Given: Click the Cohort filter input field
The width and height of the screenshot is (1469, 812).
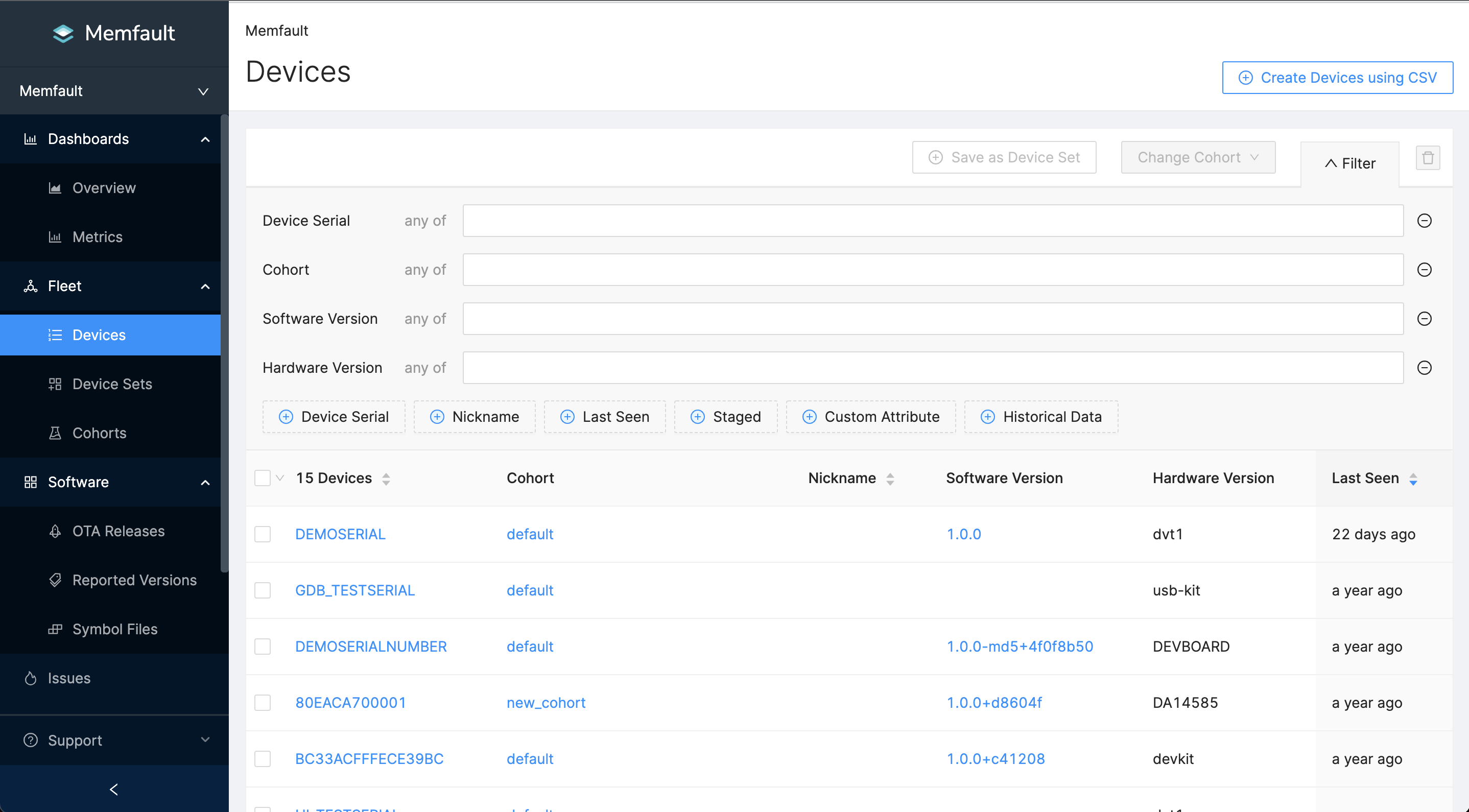Looking at the screenshot, I should coord(933,270).
